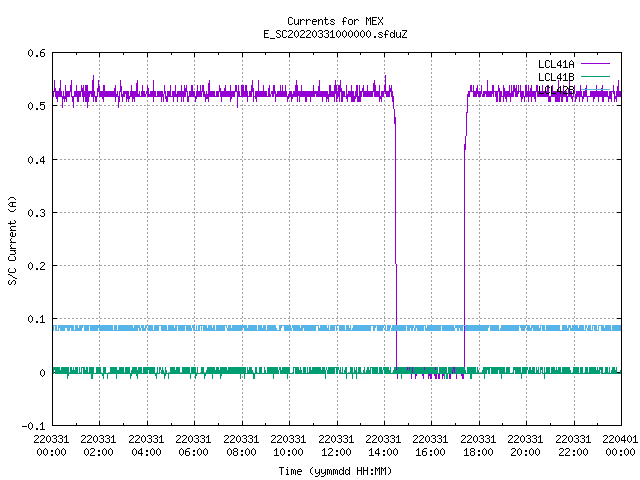Click the 0.3 y-axis tick label
This screenshot has width=640, height=480.
(37, 213)
